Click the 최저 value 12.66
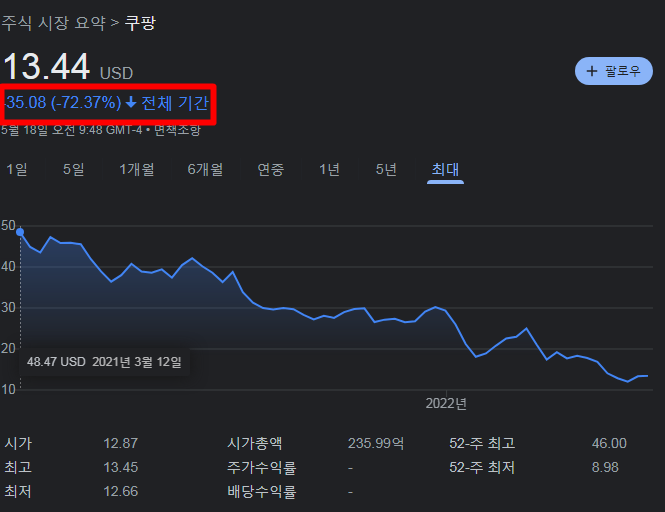The image size is (665, 512). point(121,492)
